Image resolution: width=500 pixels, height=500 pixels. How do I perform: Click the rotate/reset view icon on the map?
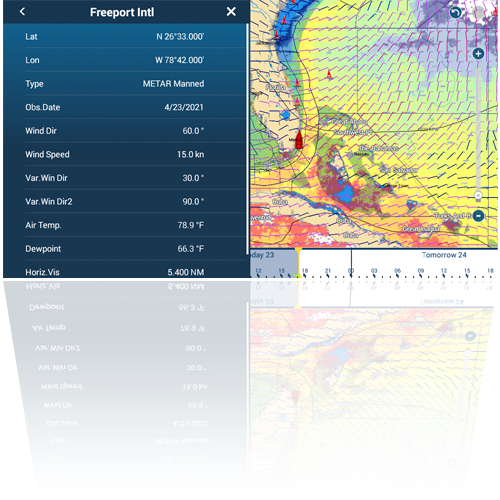tap(455, 13)
